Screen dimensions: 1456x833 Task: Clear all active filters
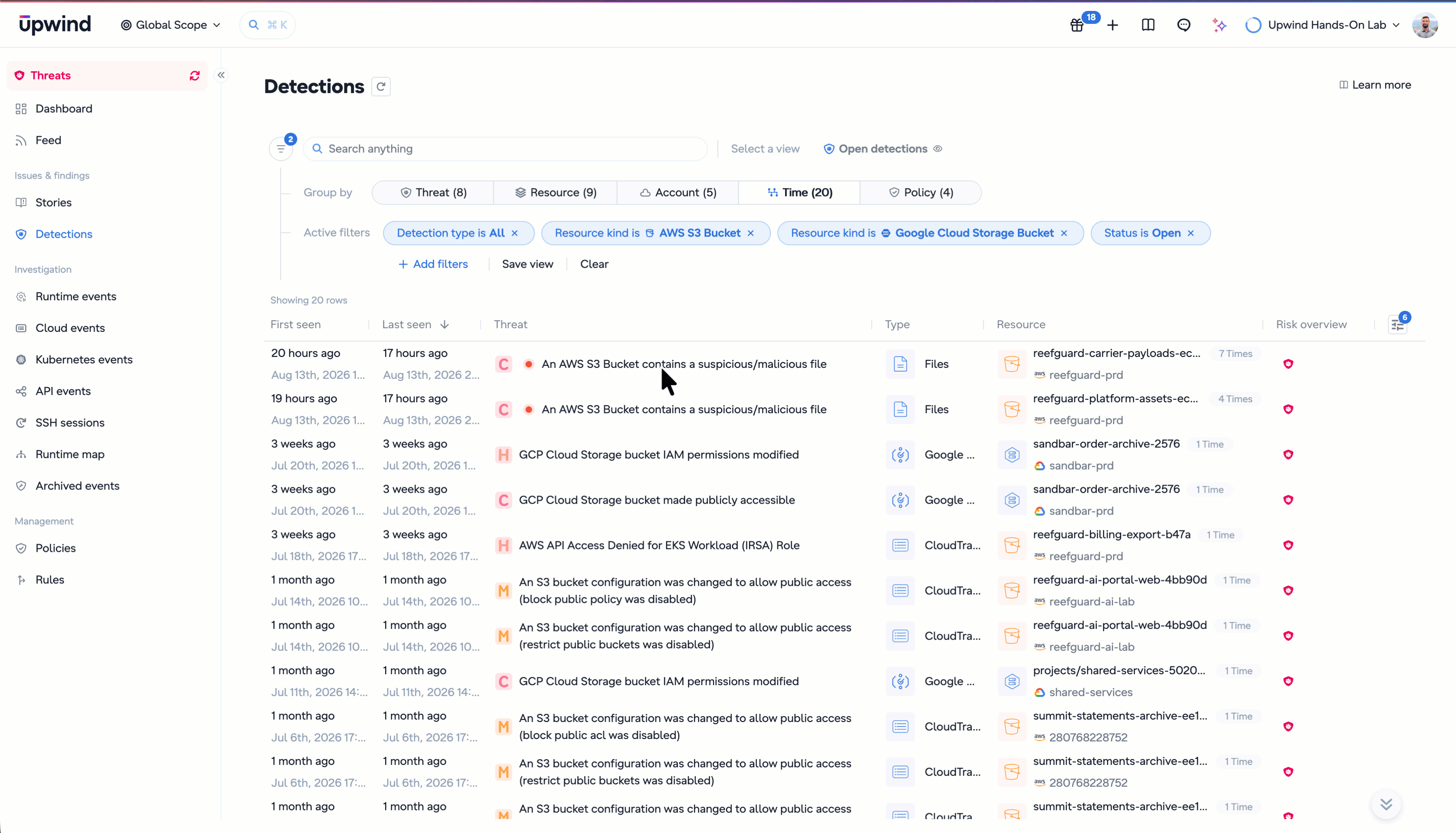594,264
